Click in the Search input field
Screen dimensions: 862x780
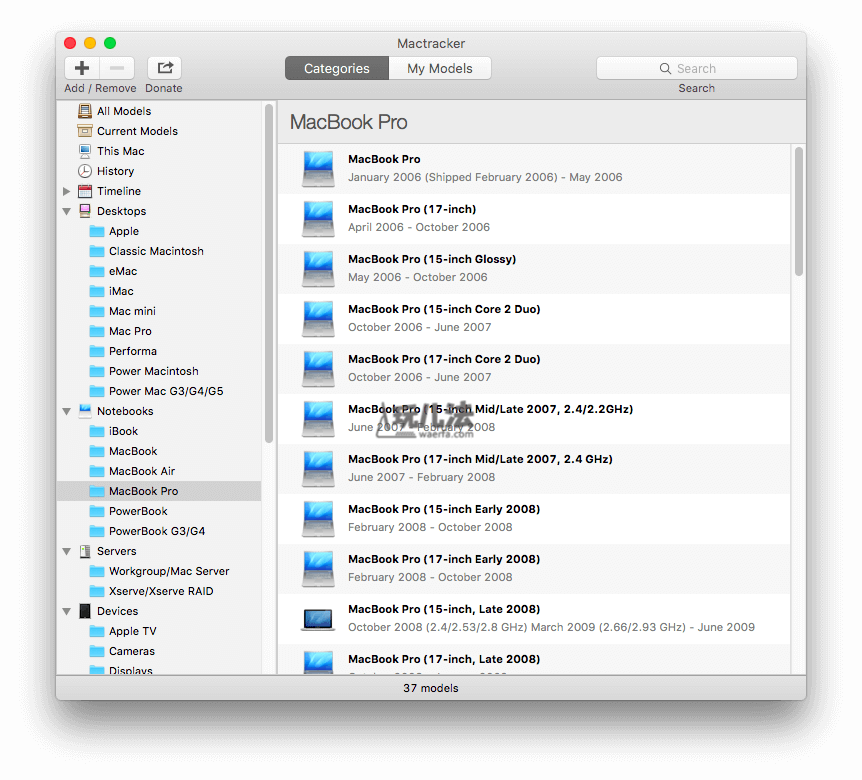(697, 69)
